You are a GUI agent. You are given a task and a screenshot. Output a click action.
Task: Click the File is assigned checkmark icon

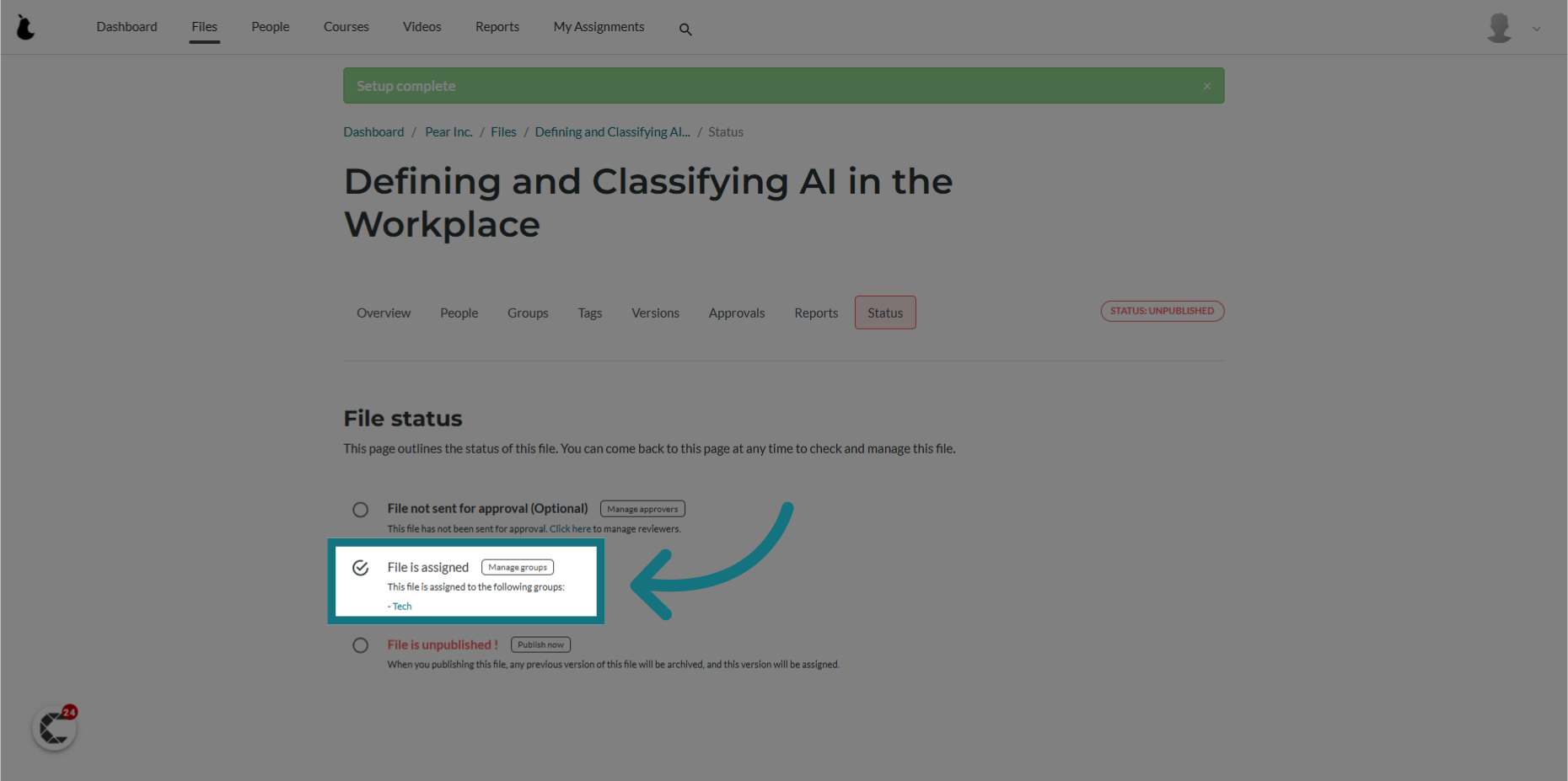coord(360,568)
